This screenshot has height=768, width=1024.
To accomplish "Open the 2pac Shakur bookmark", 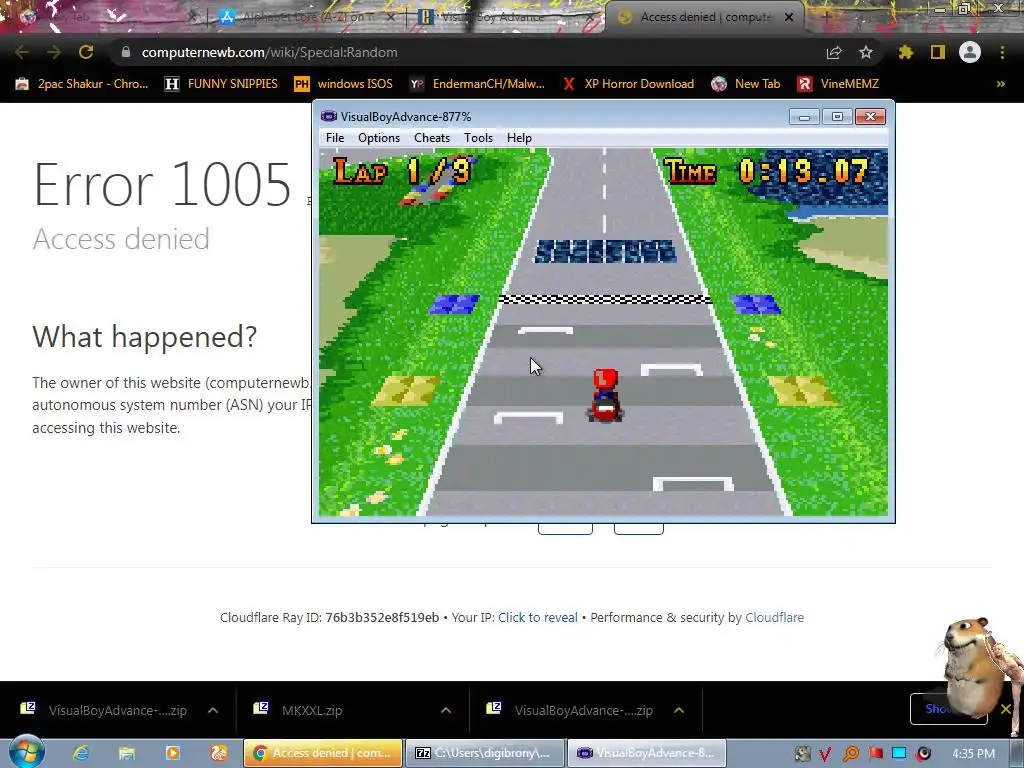I will point(82,84).
